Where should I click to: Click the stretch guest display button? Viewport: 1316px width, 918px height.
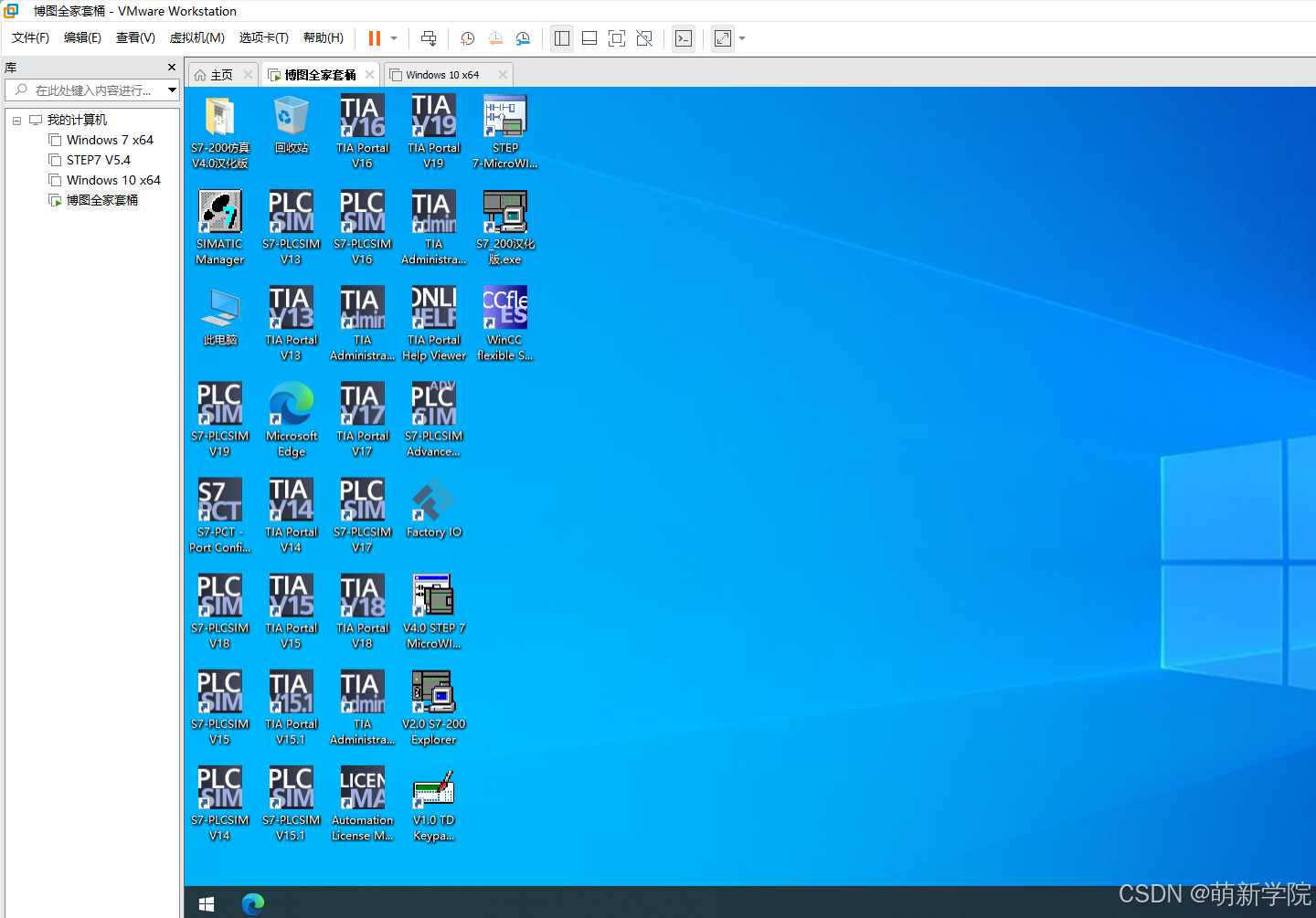click(x=723, y=38)
